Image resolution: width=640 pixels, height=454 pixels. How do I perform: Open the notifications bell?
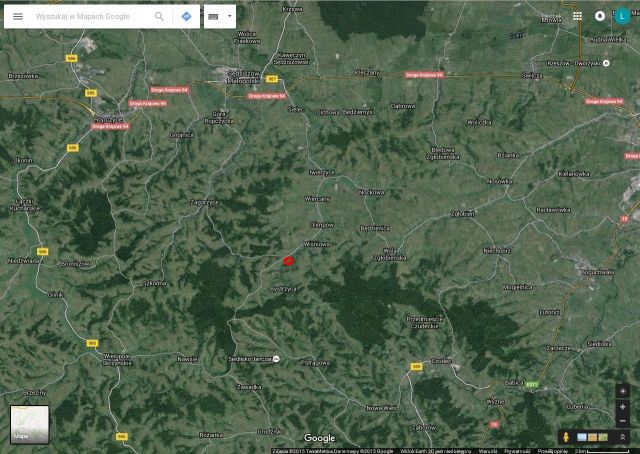pyautogui.click(x=600, y=16)
